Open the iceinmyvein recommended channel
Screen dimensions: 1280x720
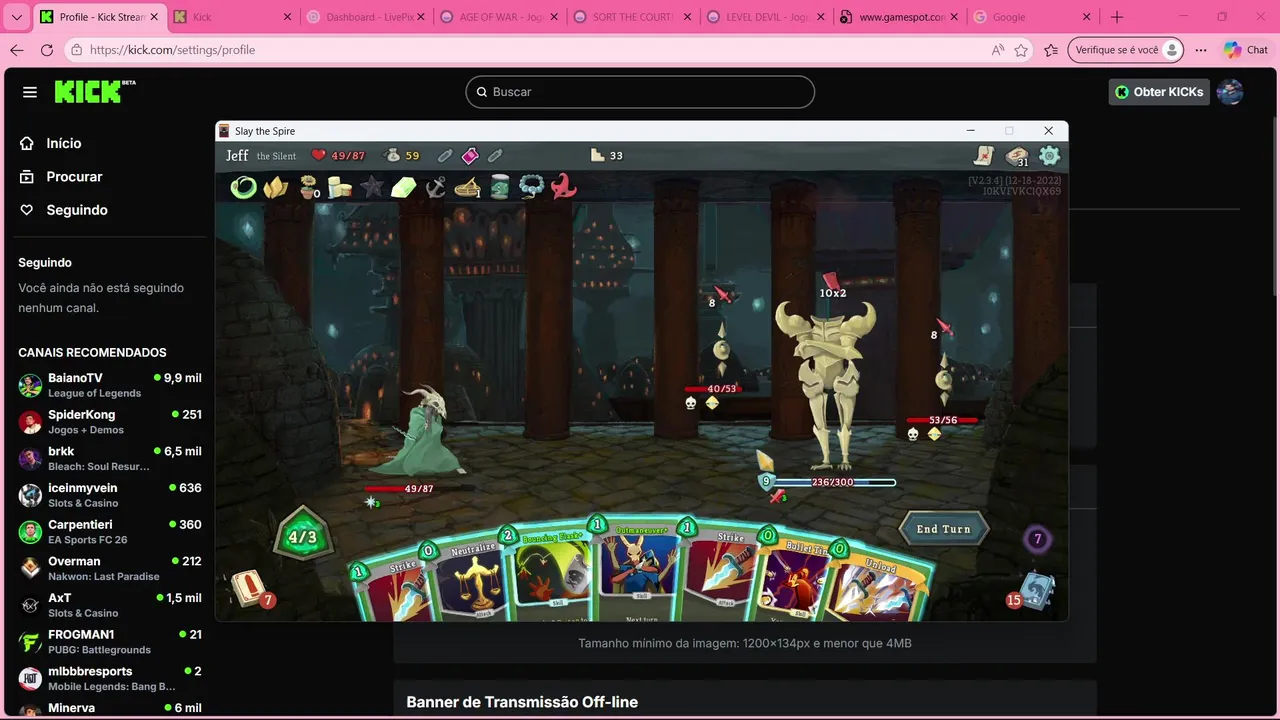(x=110, y=495)
